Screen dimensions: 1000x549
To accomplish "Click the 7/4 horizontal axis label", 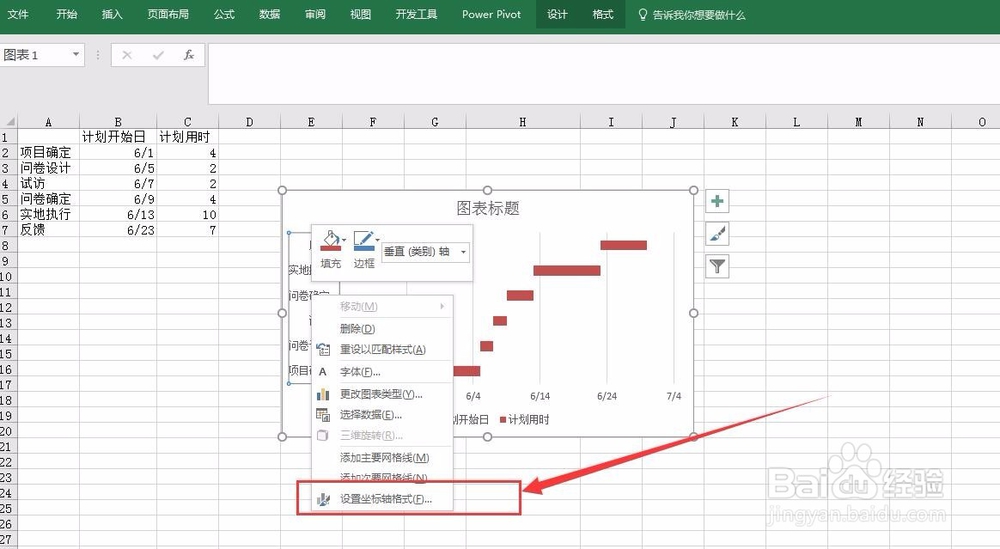I will point(673,396).
